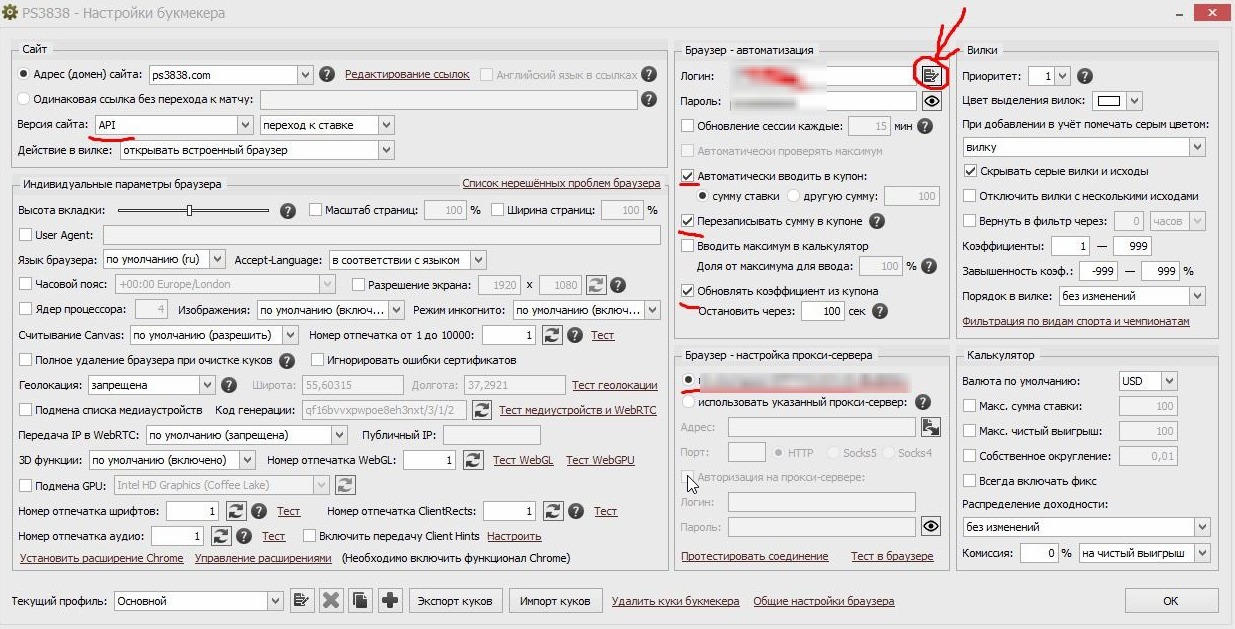The height and width of the screenshot is (629, 1235).
Task: Select другую сумму radio button
Action: (794, 196)
